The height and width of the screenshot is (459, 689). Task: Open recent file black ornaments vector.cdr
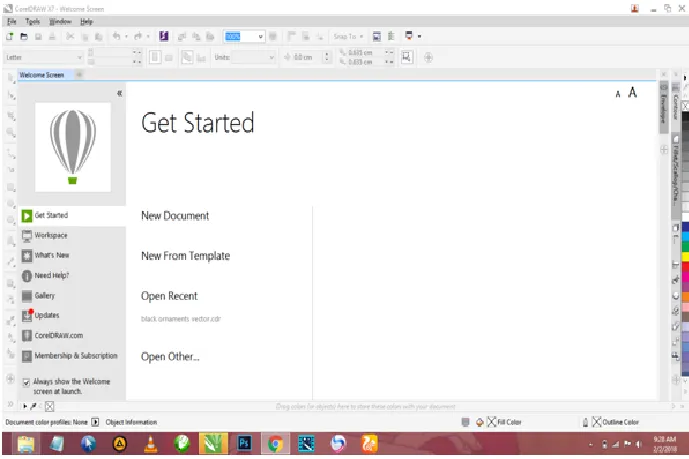pyautogui.click(x=181, y=319)
